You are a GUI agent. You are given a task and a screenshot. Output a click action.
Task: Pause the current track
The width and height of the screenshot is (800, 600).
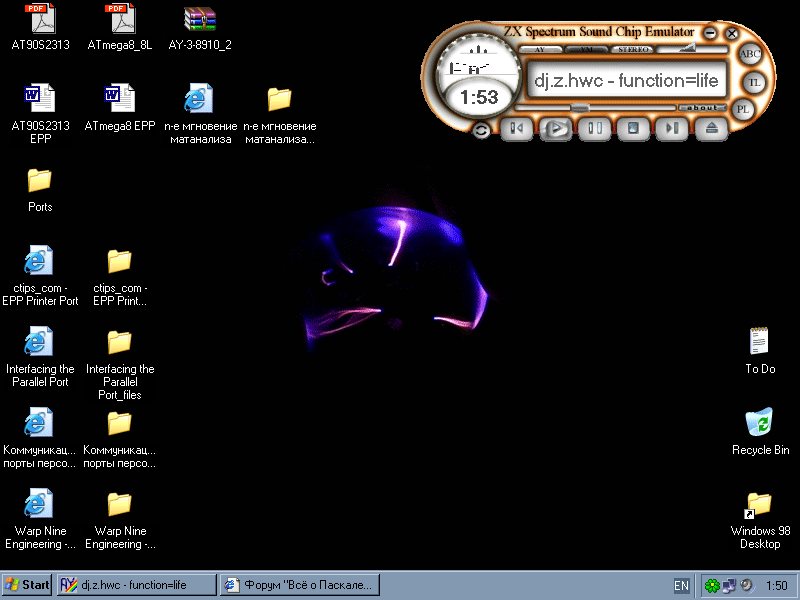[x=594, y=128]
